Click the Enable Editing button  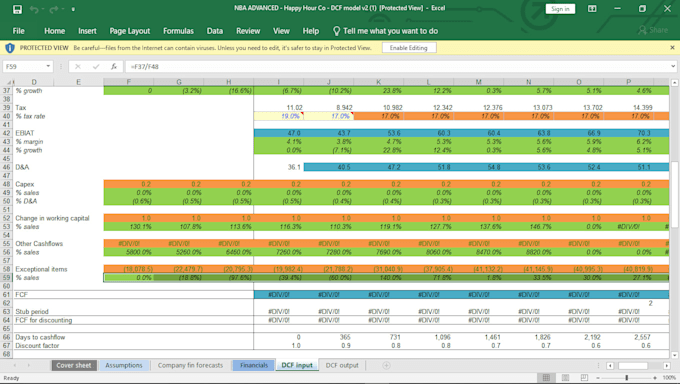point(409,48)
